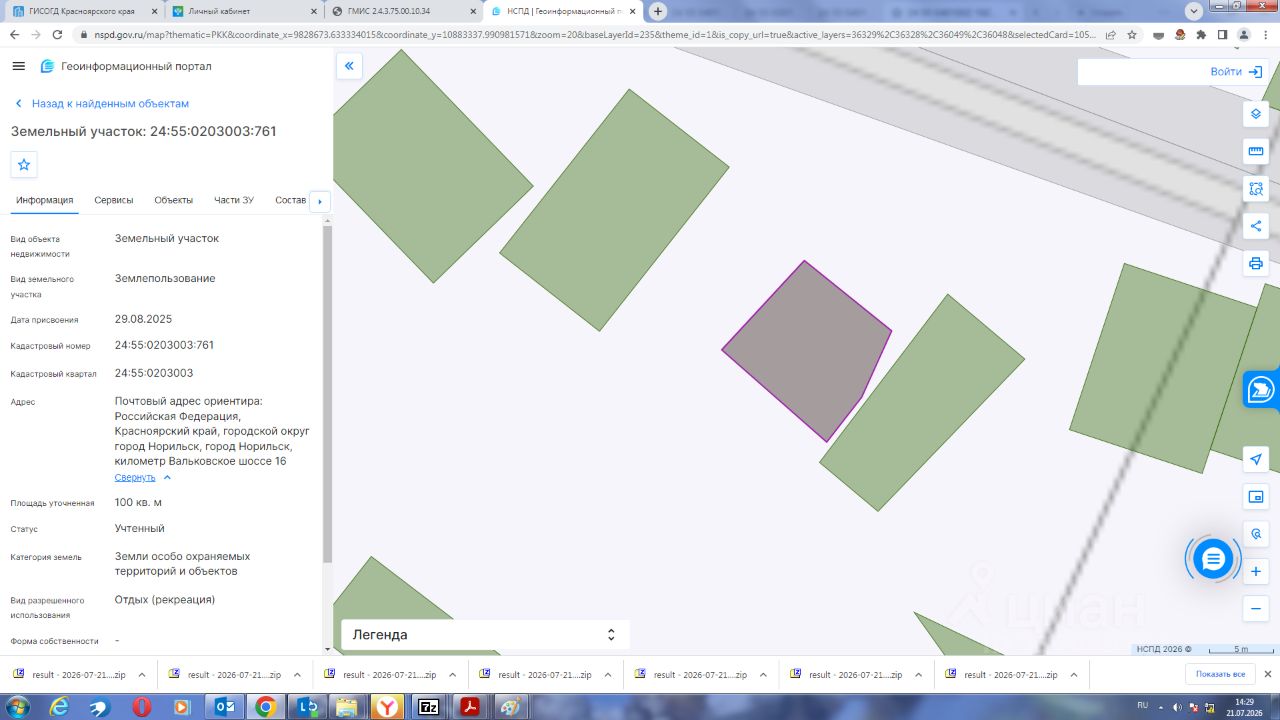
Task: Close the downloads bar
Action: tap(1267, 675)
